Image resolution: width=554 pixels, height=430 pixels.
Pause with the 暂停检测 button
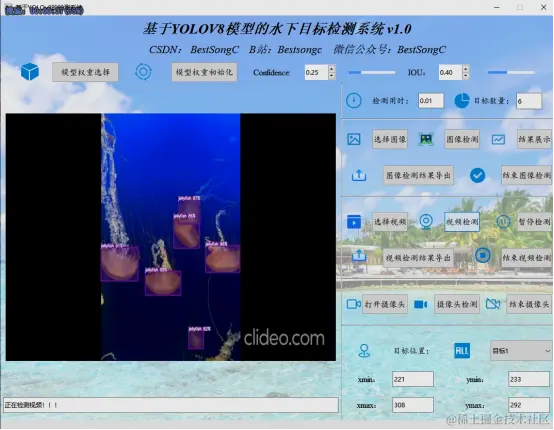click(x=534, y=222)
